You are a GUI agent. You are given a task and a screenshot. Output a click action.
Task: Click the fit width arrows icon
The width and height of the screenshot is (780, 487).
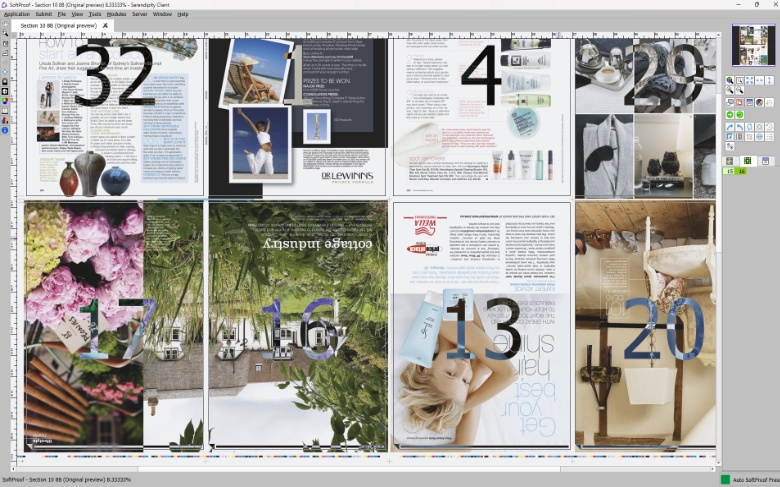tap(759, 80)
